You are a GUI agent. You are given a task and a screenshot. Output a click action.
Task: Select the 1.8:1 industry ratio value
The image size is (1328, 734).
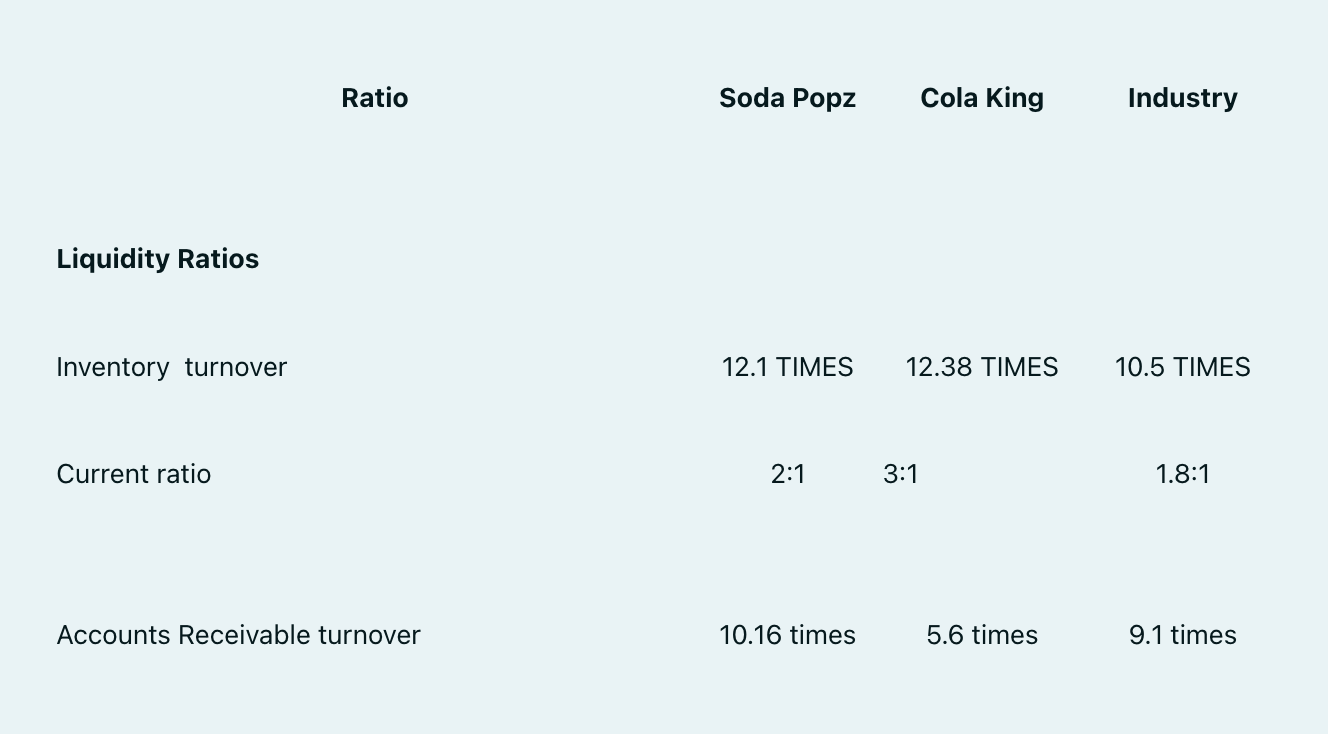(1183, 474)
